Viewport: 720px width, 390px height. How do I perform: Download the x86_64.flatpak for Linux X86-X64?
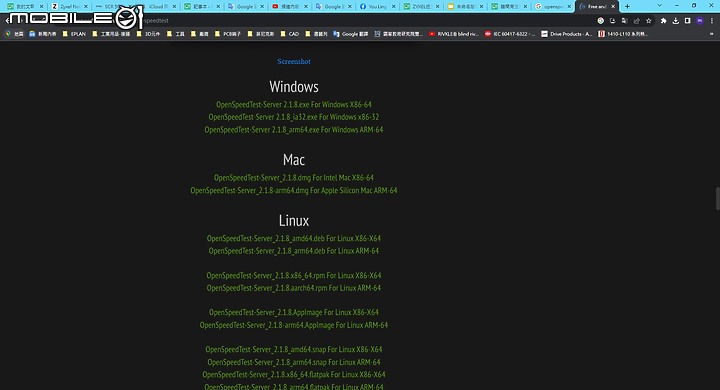point(294,374)
